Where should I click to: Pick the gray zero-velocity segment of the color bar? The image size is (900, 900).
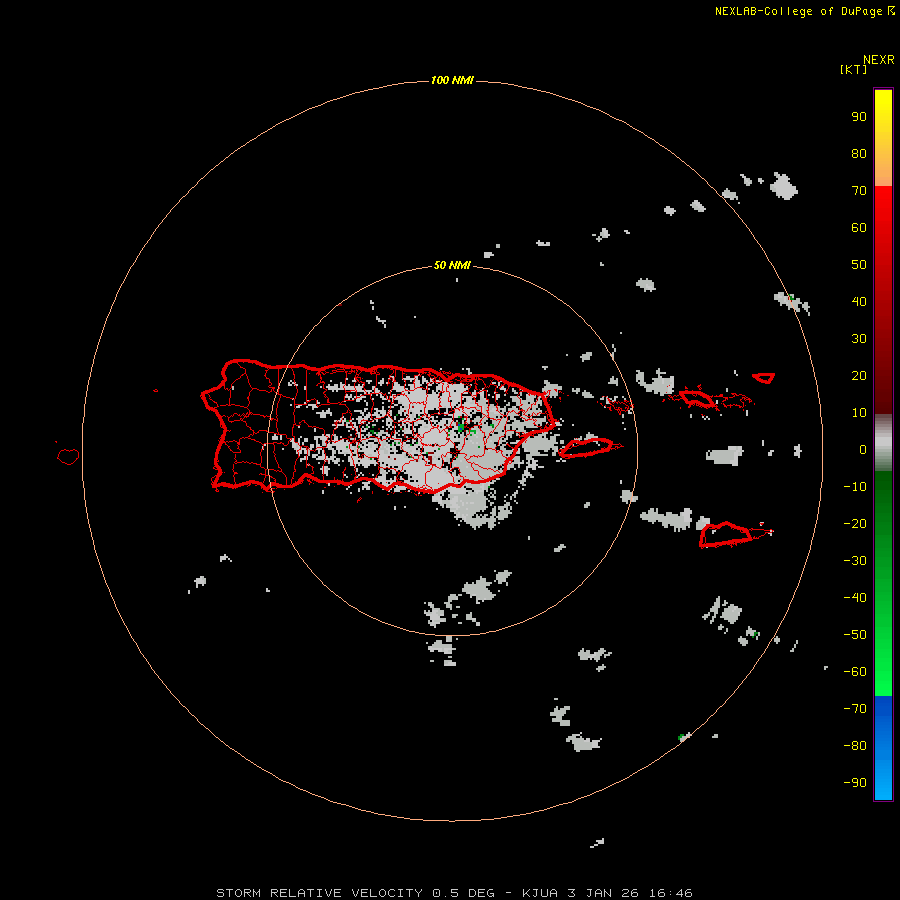(883, 443)
